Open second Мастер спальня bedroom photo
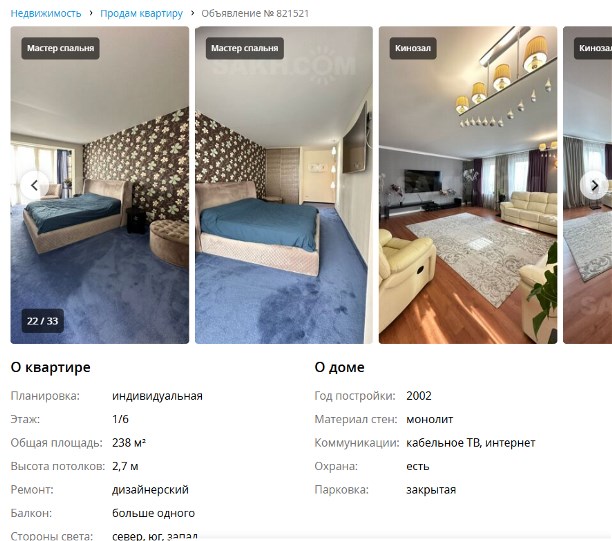Screen dimensions: 612x541 [x=284, y=185]
